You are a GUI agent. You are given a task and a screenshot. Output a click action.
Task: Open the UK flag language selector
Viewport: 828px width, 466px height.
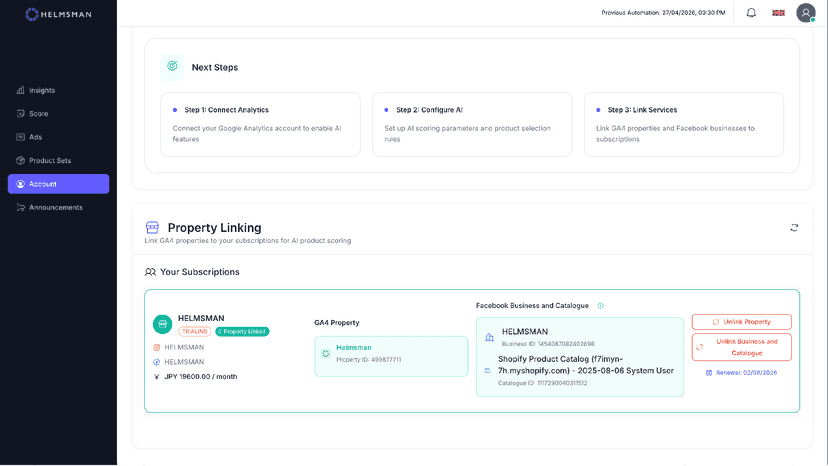(778, 13)
